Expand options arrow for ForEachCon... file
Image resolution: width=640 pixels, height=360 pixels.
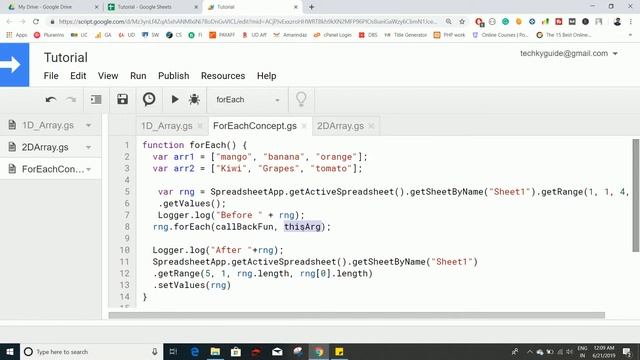89,169
